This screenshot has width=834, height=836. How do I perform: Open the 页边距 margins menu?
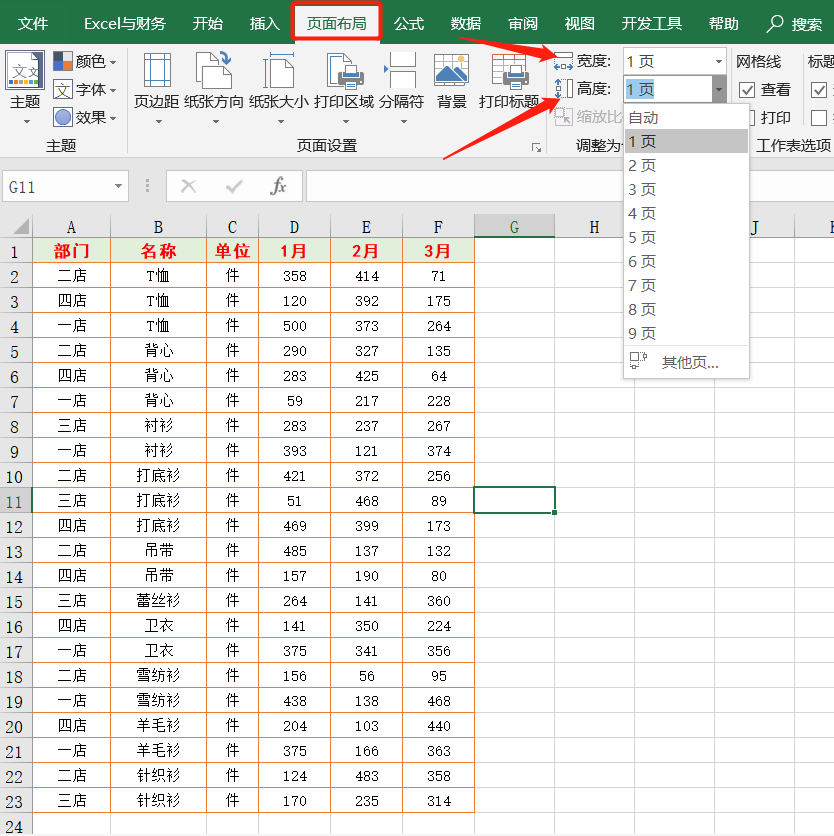[x=157, y=87]
